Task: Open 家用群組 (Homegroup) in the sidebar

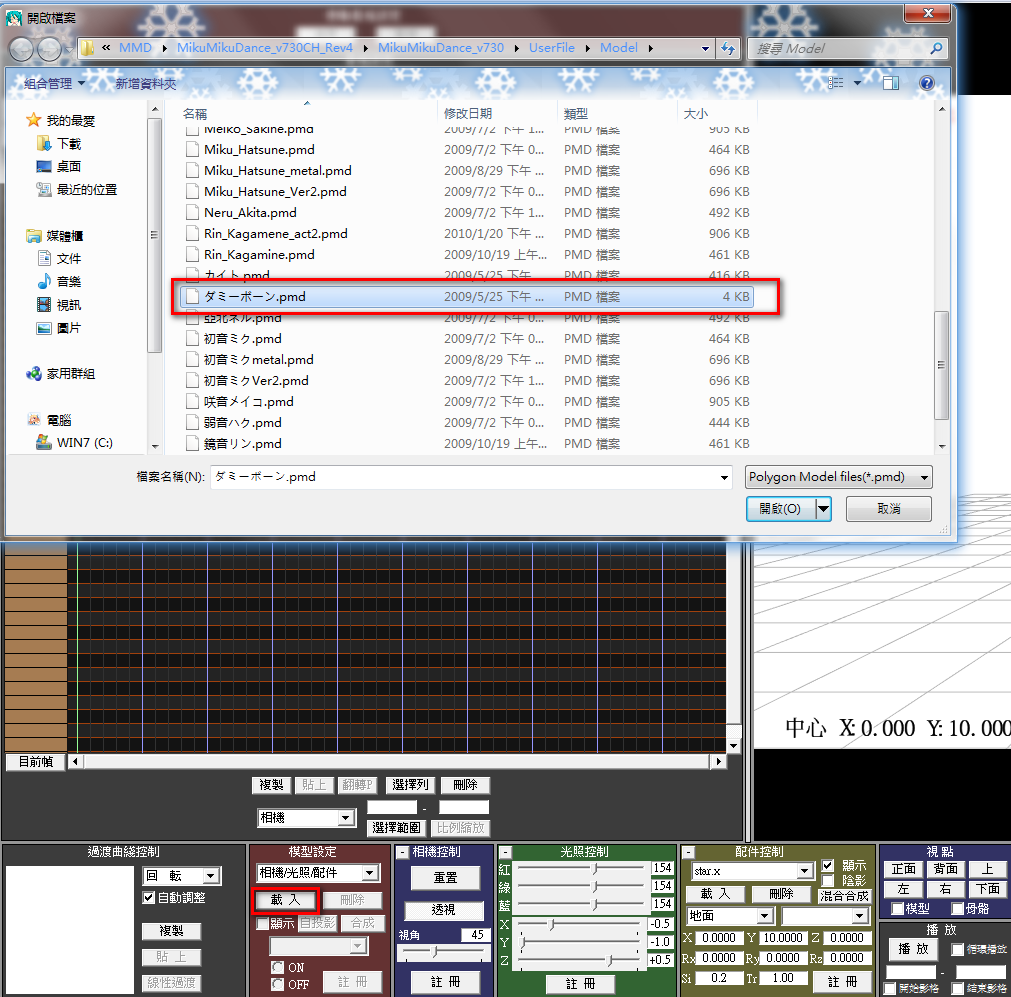Action: [x=61, y=374]
